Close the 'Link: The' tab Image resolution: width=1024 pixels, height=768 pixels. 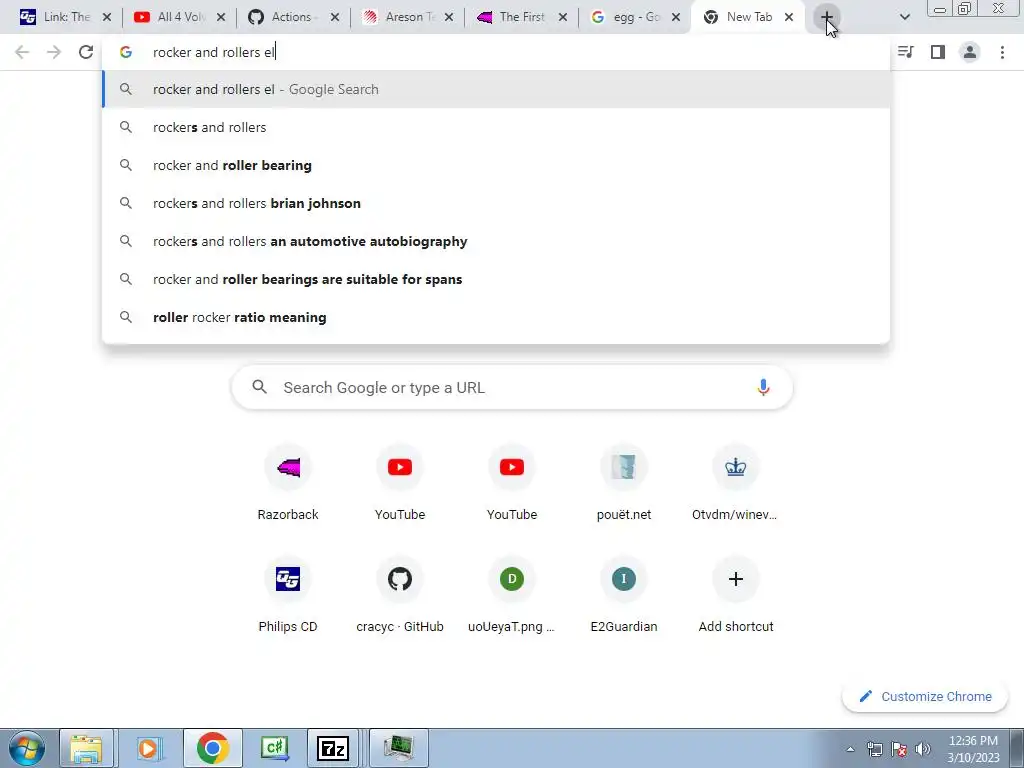(x=107, y=17)
